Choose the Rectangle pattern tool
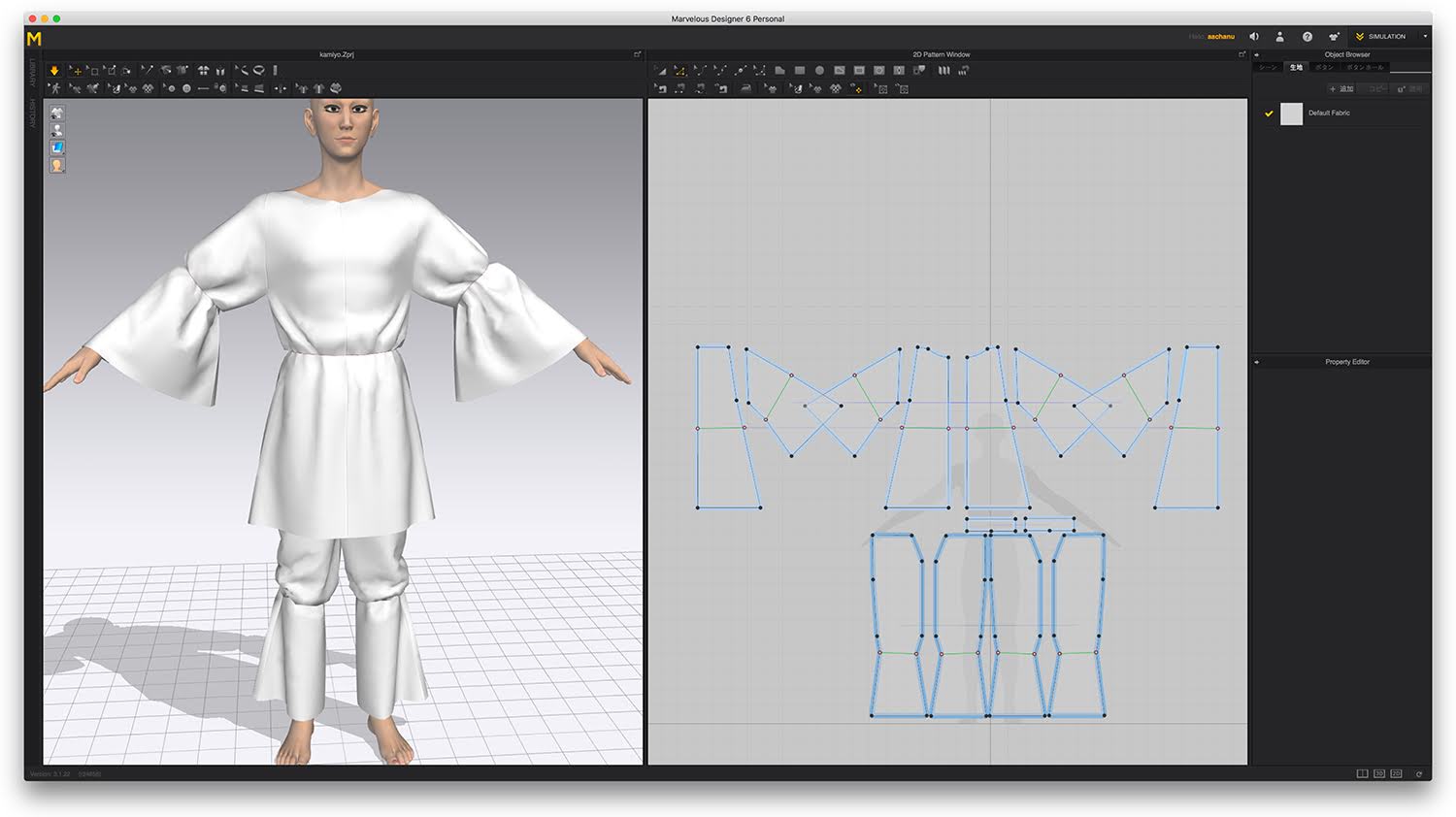Viewport: 1456px width, 817px height. tap(799, 71)
